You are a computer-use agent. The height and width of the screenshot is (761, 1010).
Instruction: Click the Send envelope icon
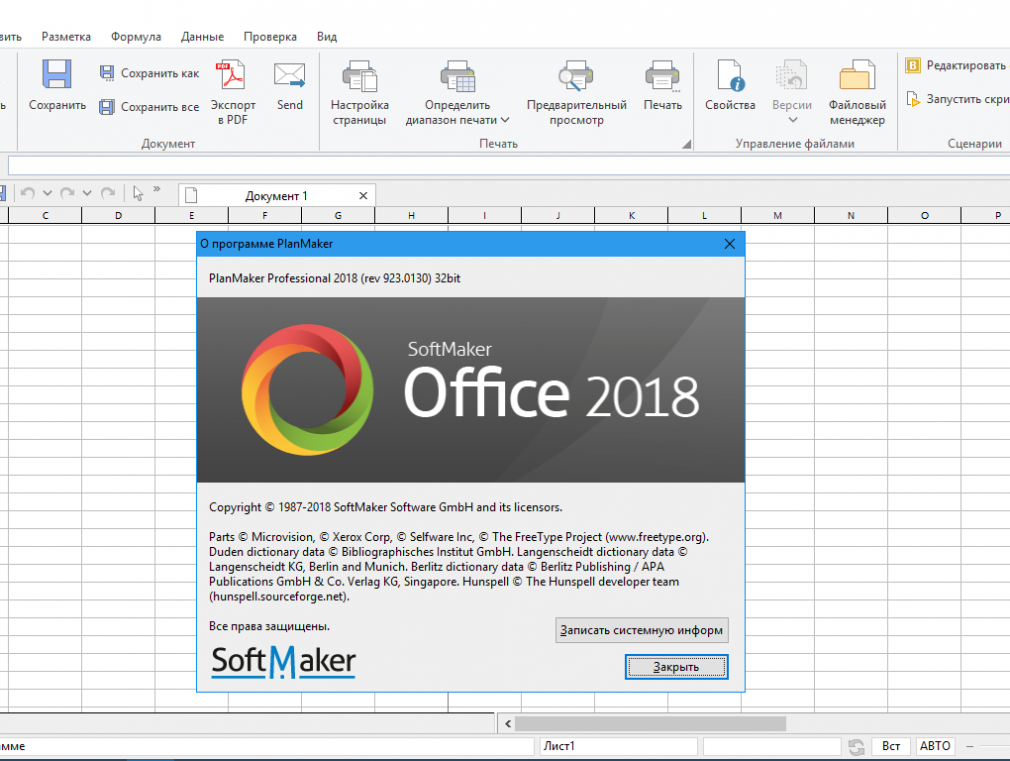pos(289,74)
